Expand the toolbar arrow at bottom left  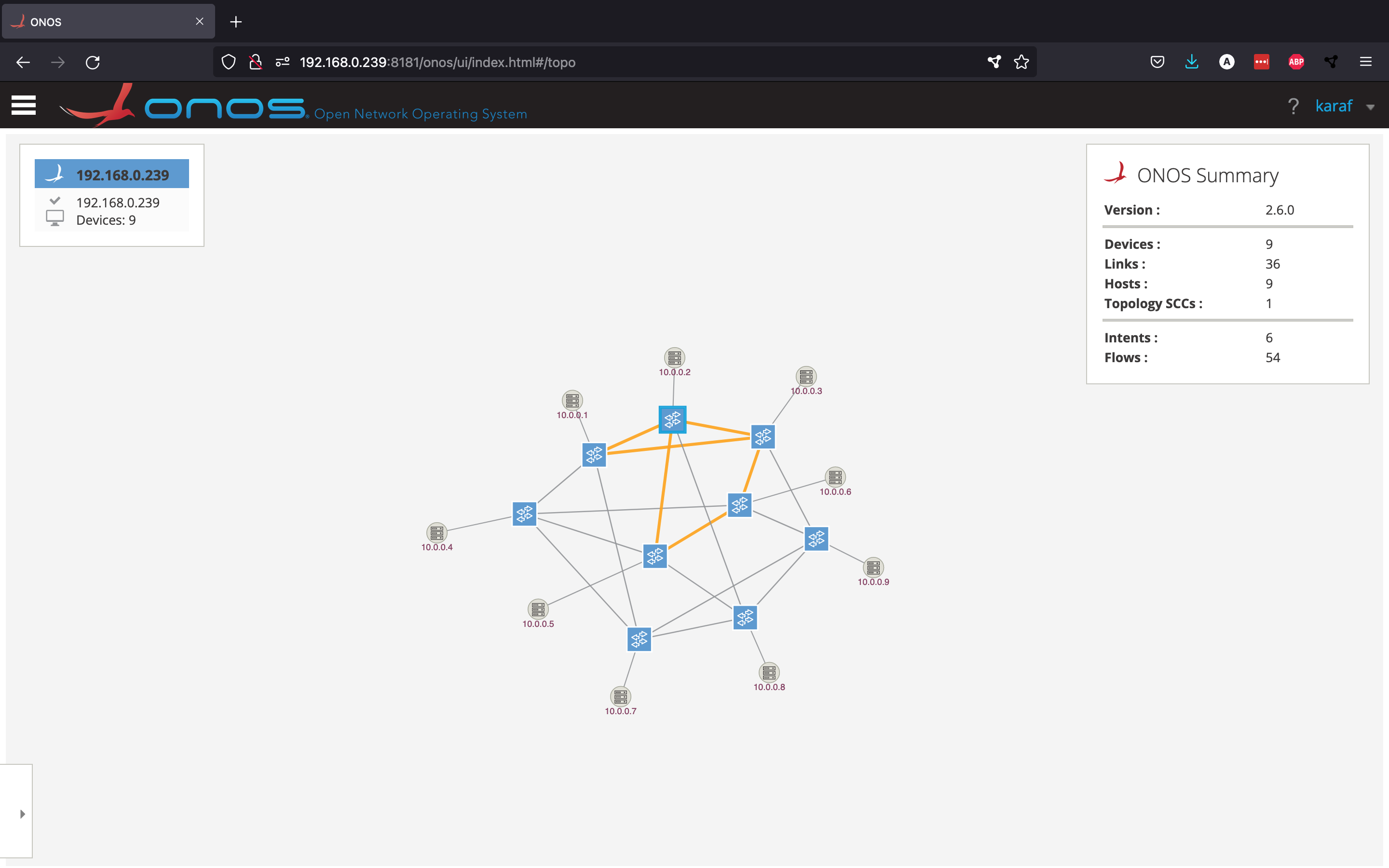pyautogui.click(x=22, y=814)
